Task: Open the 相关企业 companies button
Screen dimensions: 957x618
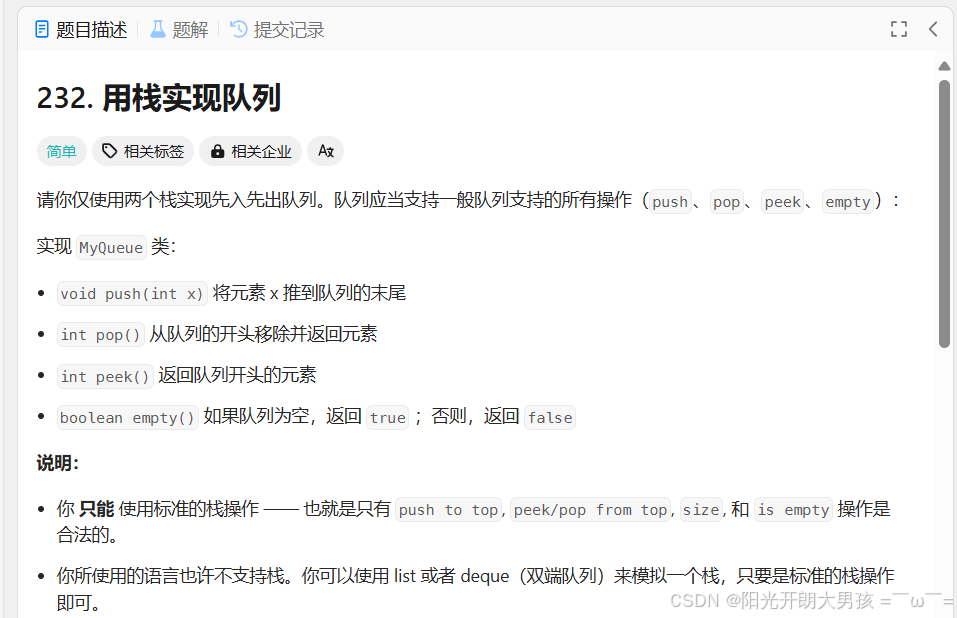Action: [250, 151]
